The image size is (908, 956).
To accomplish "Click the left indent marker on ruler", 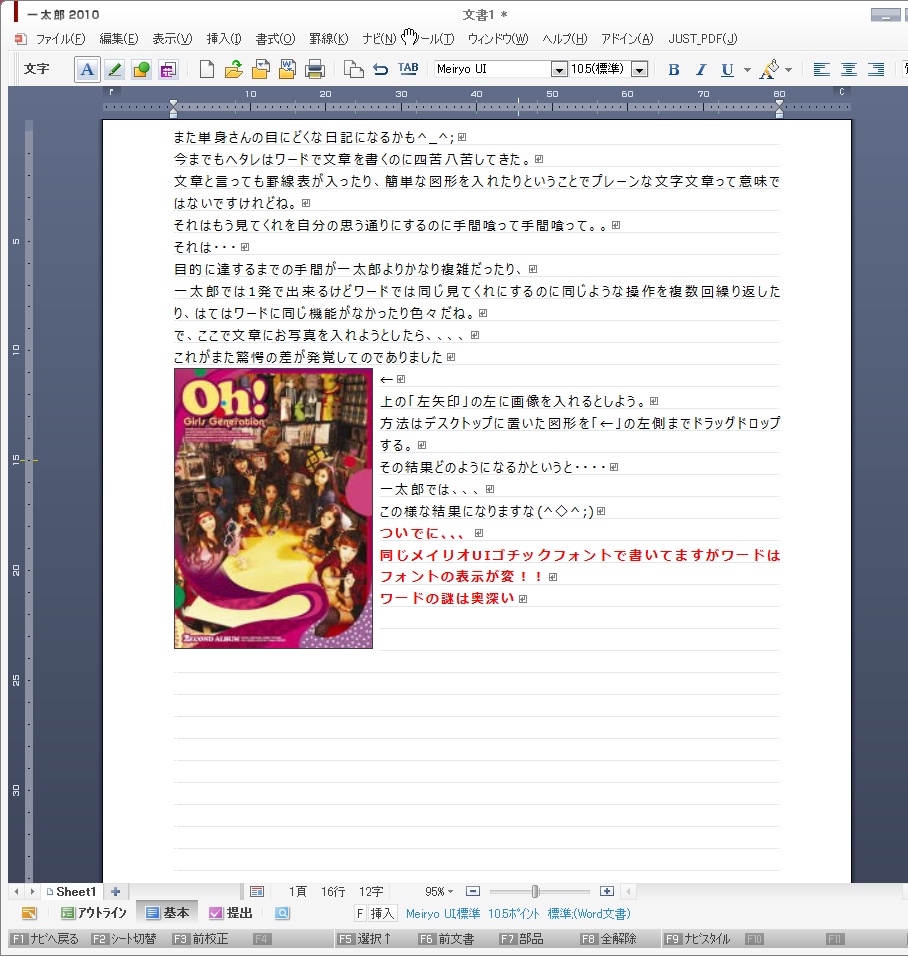I will point(174,109).
